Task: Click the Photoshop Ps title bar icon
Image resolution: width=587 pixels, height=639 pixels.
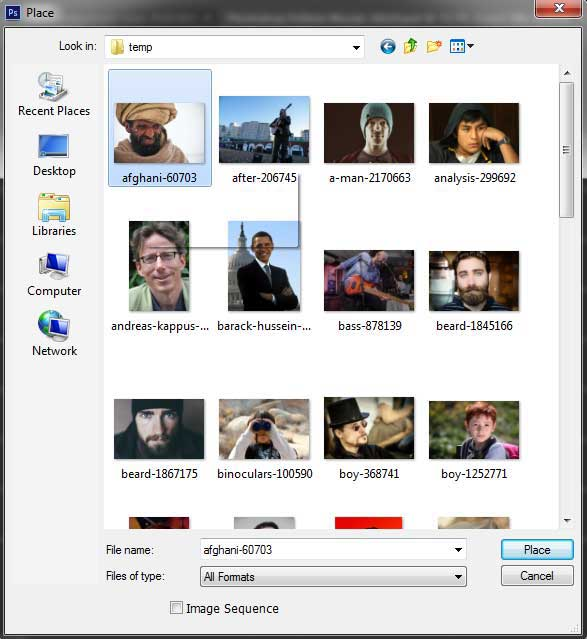Action: (13, 13)
